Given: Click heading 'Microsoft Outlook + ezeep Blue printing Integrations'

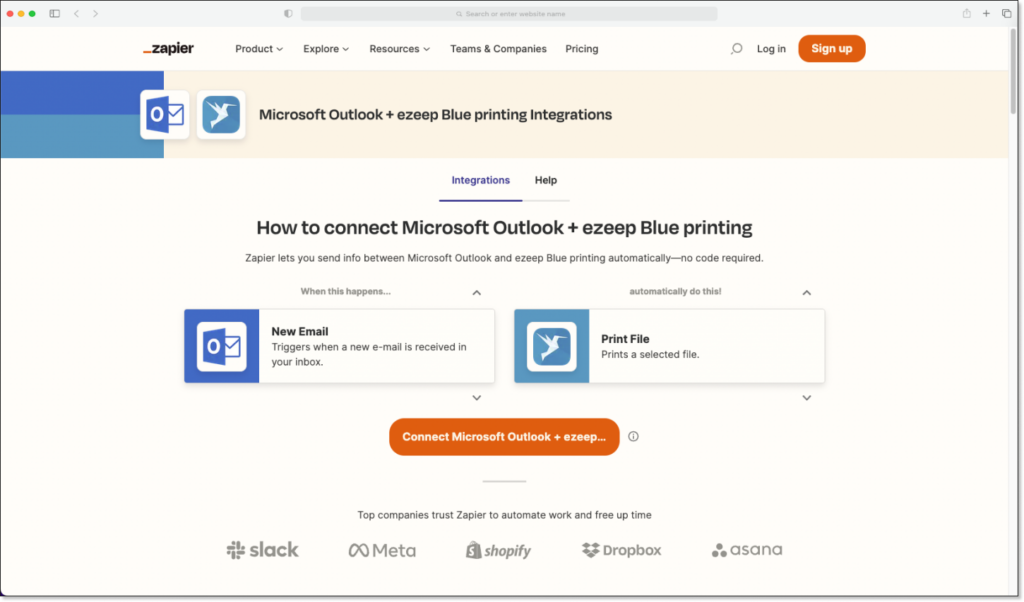Looking at the screenshot, I should click(436, 115).
